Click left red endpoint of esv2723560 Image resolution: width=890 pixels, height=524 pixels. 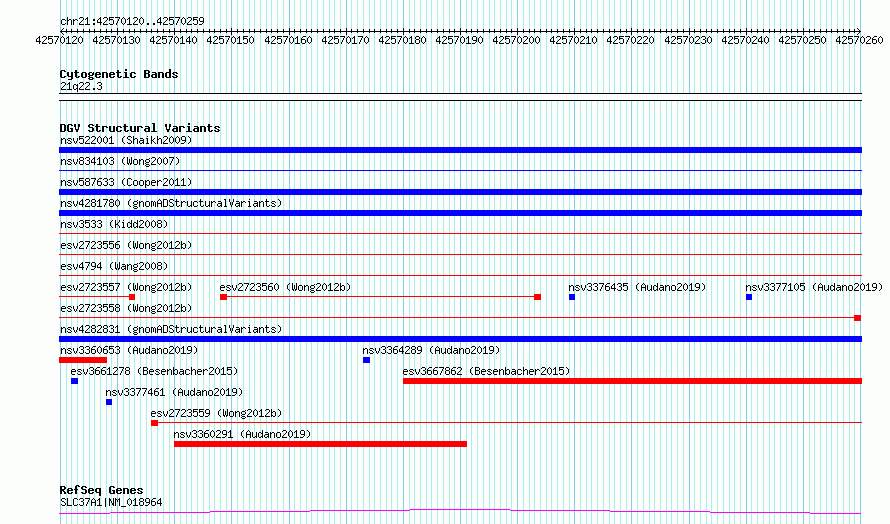coord(224,297)
